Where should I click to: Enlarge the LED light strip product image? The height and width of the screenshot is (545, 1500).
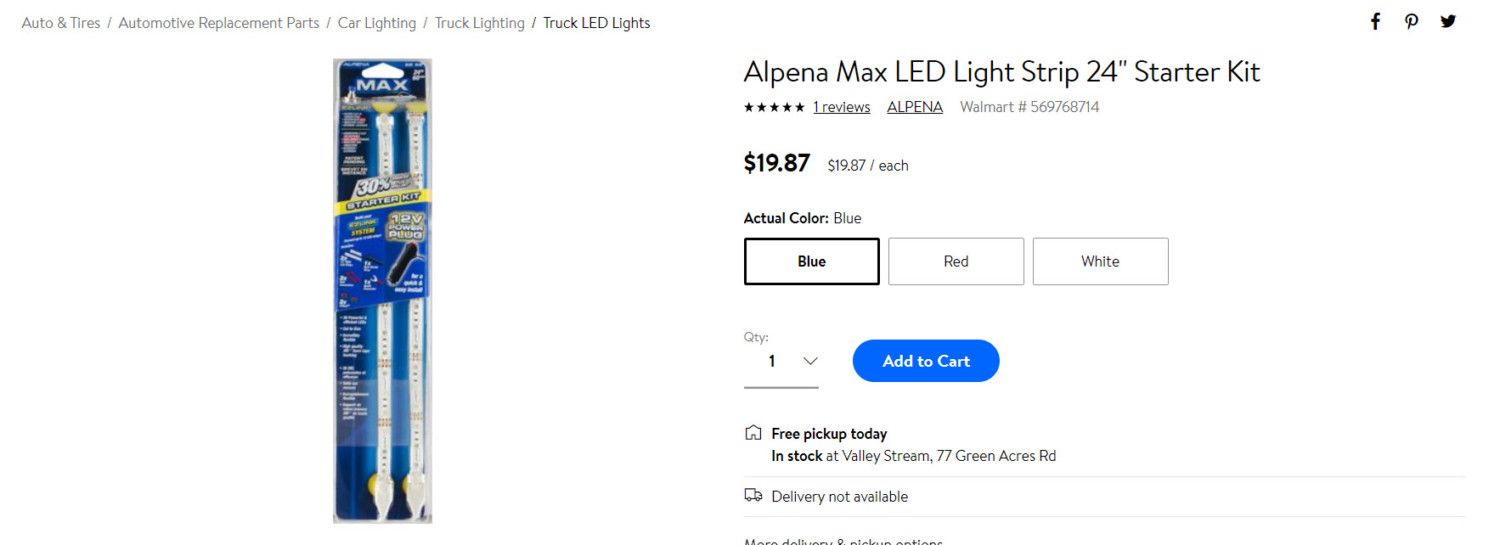point(382,290)
